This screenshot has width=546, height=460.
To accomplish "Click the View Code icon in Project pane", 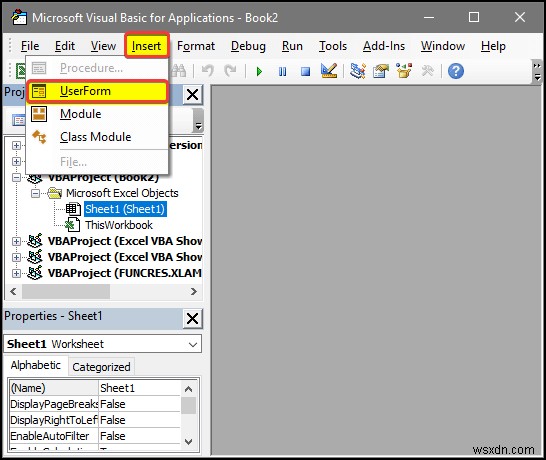I will [x=18, y=120].
